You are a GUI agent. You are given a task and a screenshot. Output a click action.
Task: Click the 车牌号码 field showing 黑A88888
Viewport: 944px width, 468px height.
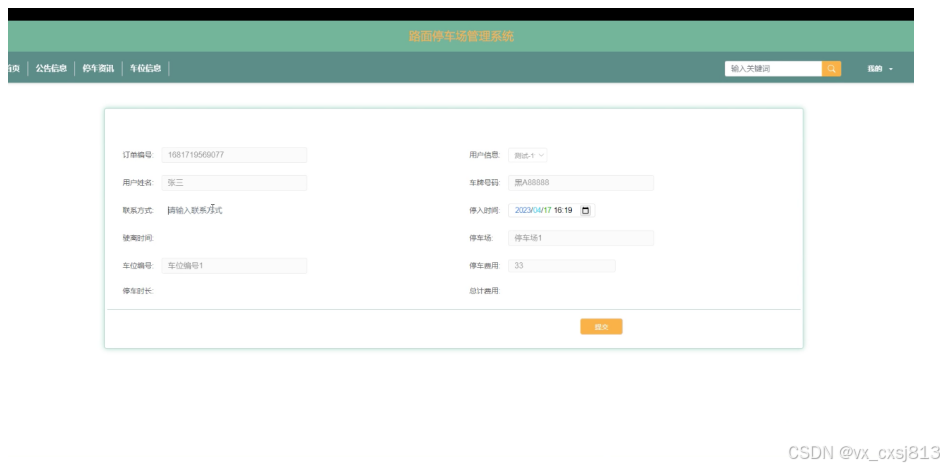tap(581, 183)
